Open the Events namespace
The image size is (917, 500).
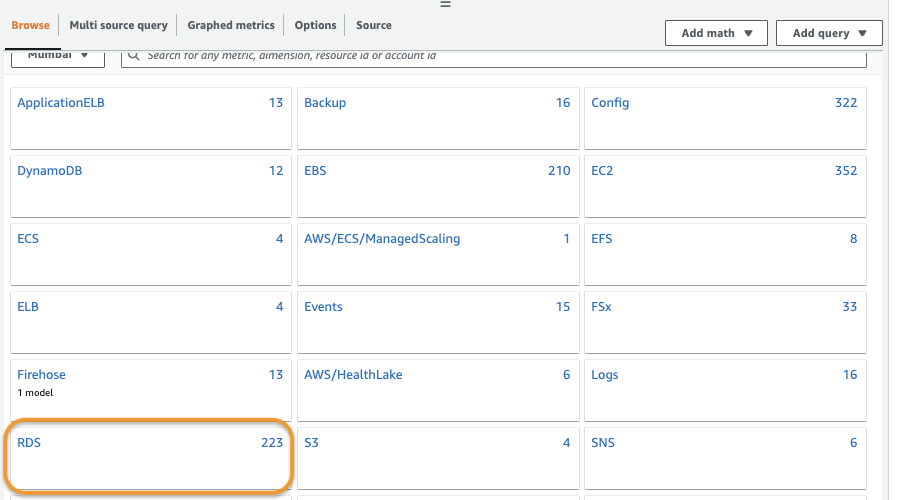click(x=438, y=322)
